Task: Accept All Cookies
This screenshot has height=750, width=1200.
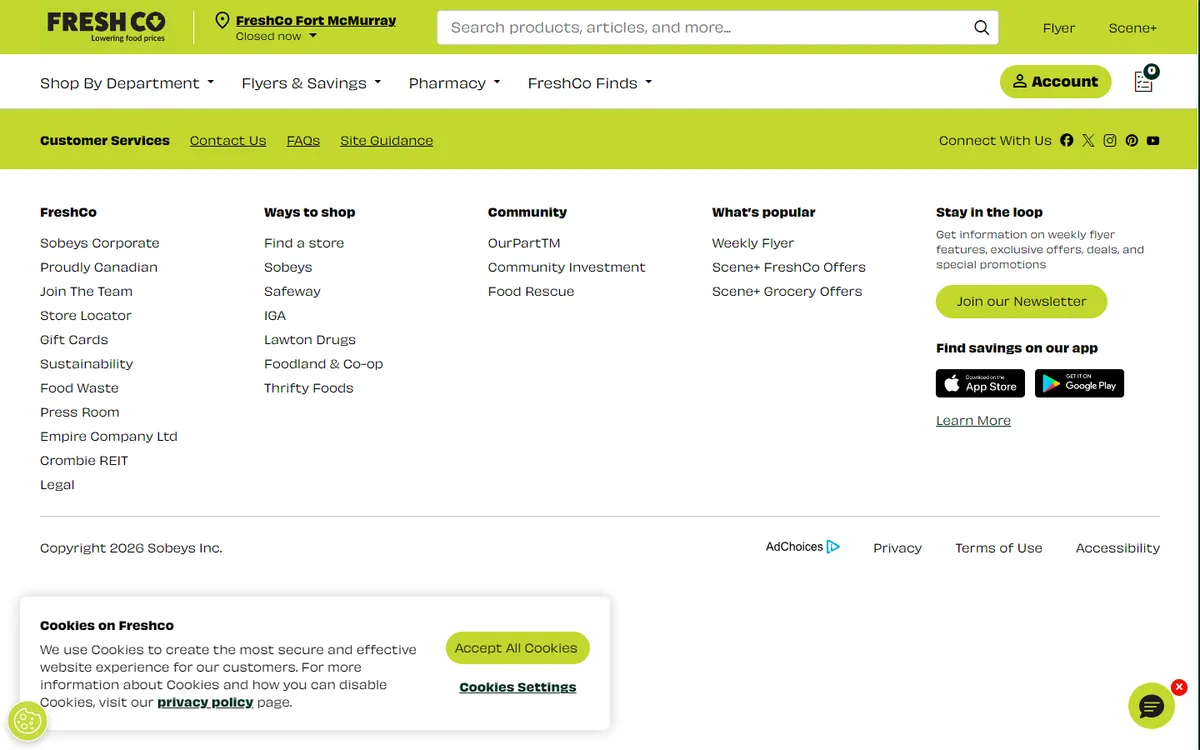Action: pyautogui.click(x=517, y=648)
